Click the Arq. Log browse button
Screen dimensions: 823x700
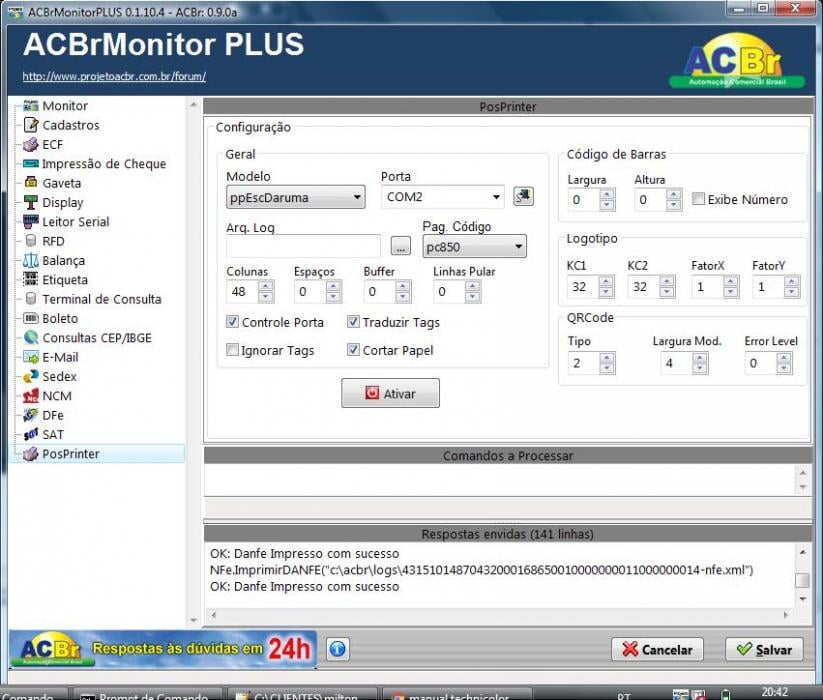(400, 246)
